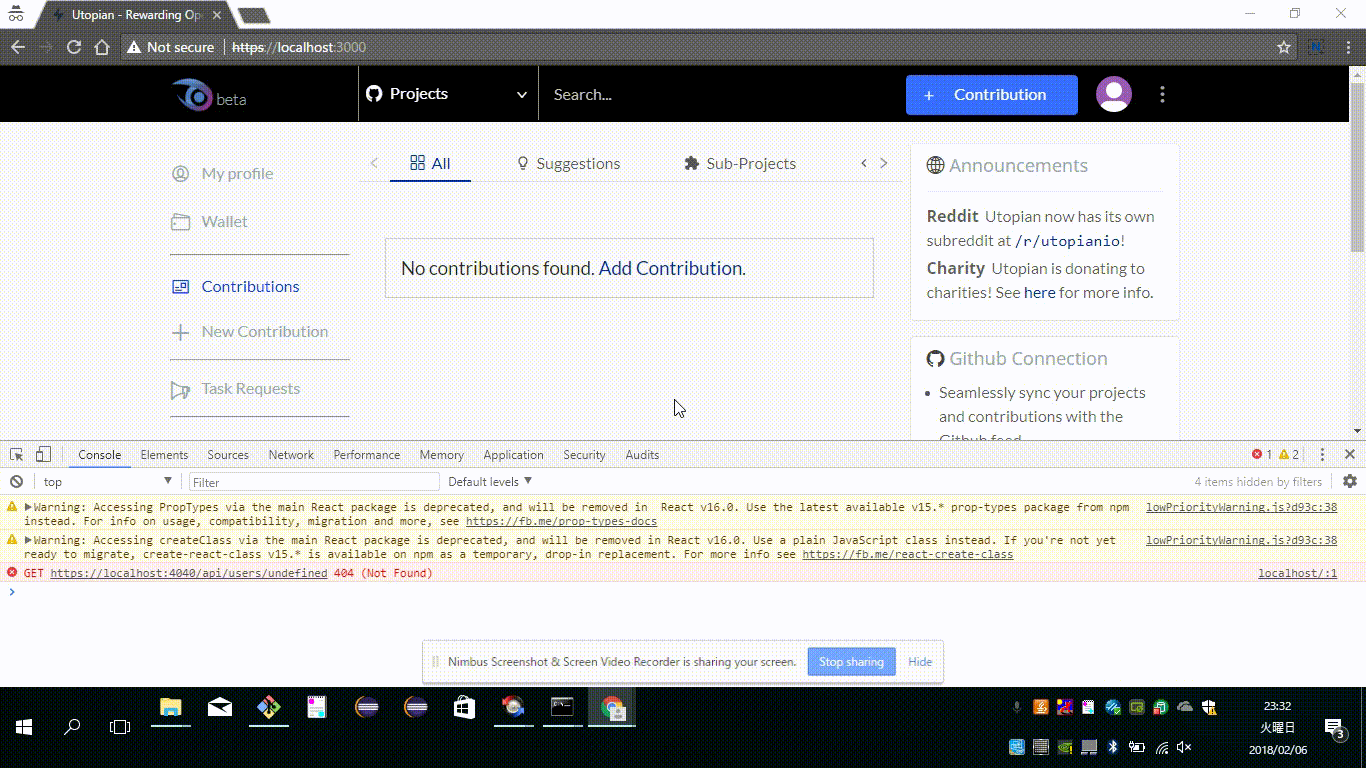The height and width of the screenshot is (768, 1366).
Task: Click the console Filter field
Action: point(314,482)
